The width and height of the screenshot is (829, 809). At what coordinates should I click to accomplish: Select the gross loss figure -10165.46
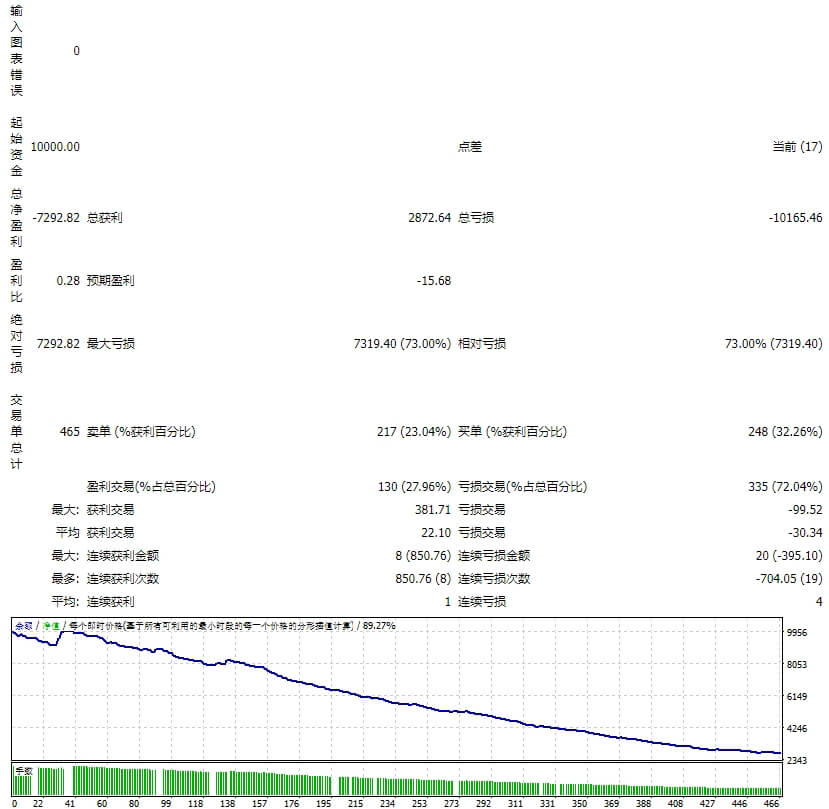(x=795, y=217)
